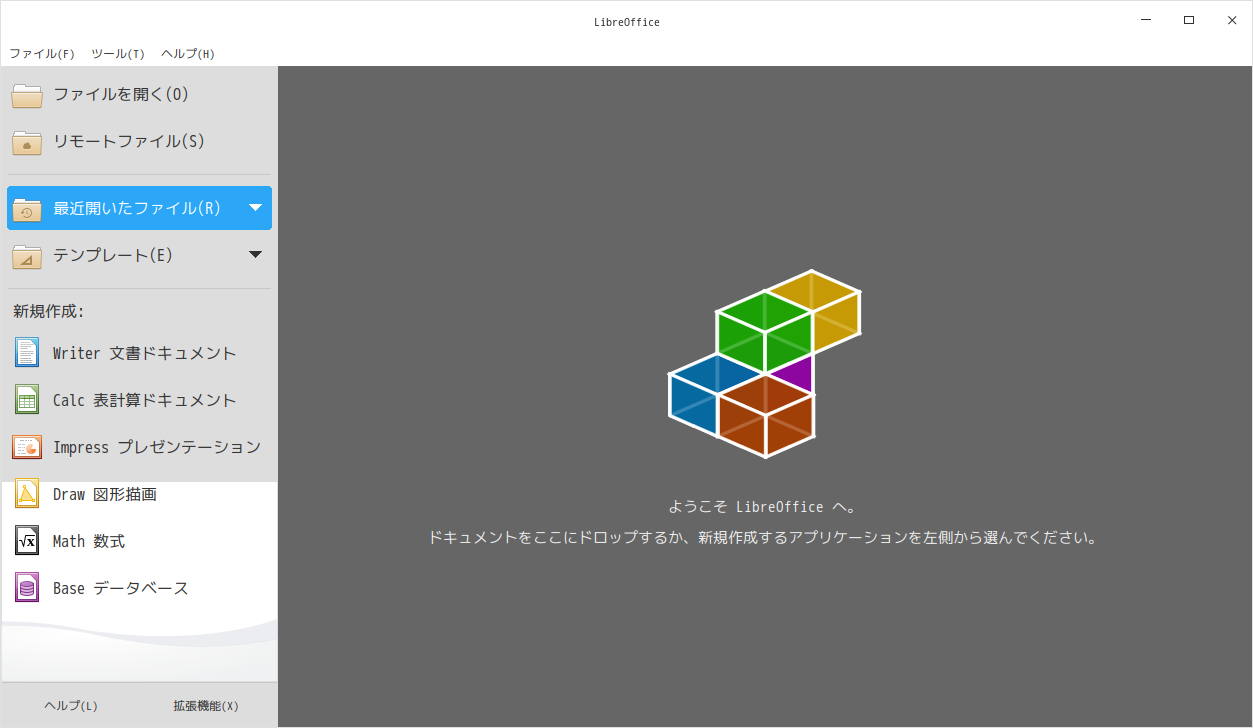Image resolution: width=1253 pixels, height=728 pixels.
Task: Maximize the LibreOffice window
Action: 1189,20
